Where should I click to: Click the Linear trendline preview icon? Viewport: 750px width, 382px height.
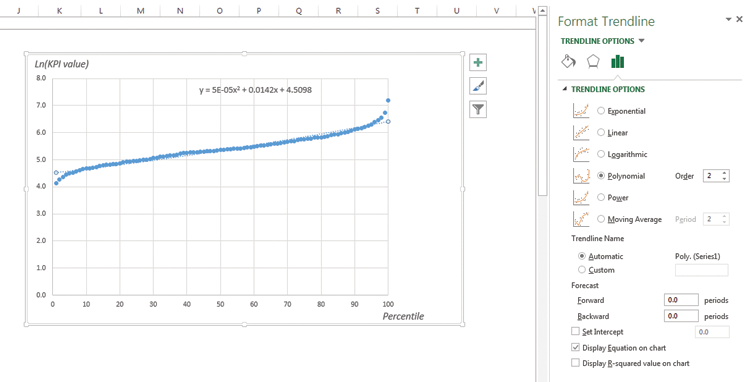581,132
